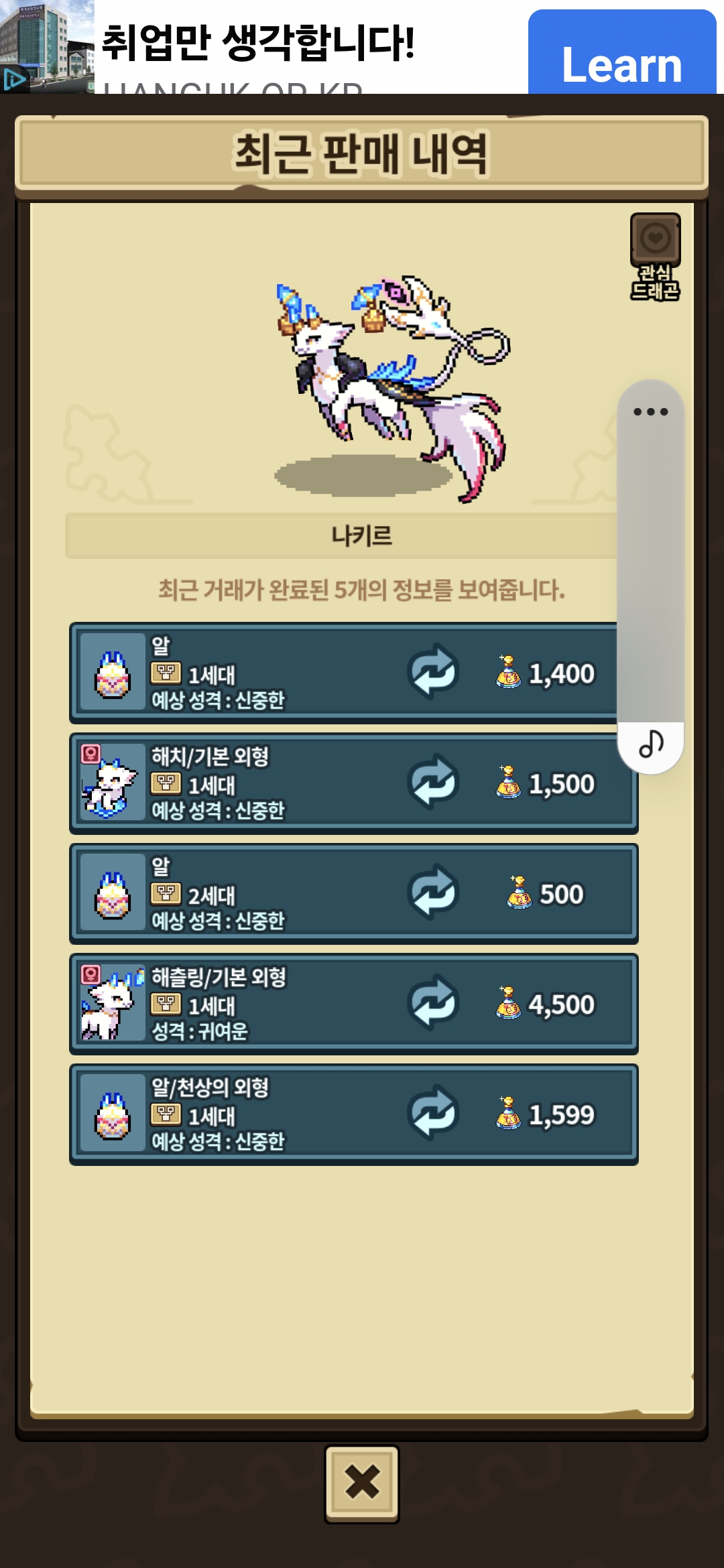Tap the exchange arrows on the 1,500 해치 listing
The width and height of the screenshot is (724, 1568).
[x=433, y=782]
